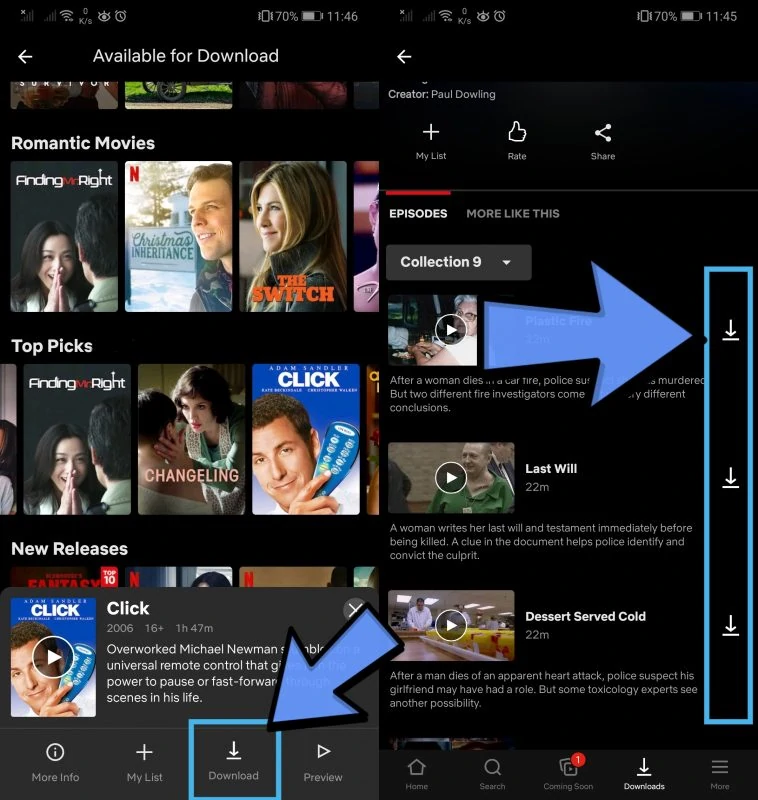Select the Top Picks row heading
Image resolution: width=758 pixels, height=800 pixels.
click(x=52, y=346)
